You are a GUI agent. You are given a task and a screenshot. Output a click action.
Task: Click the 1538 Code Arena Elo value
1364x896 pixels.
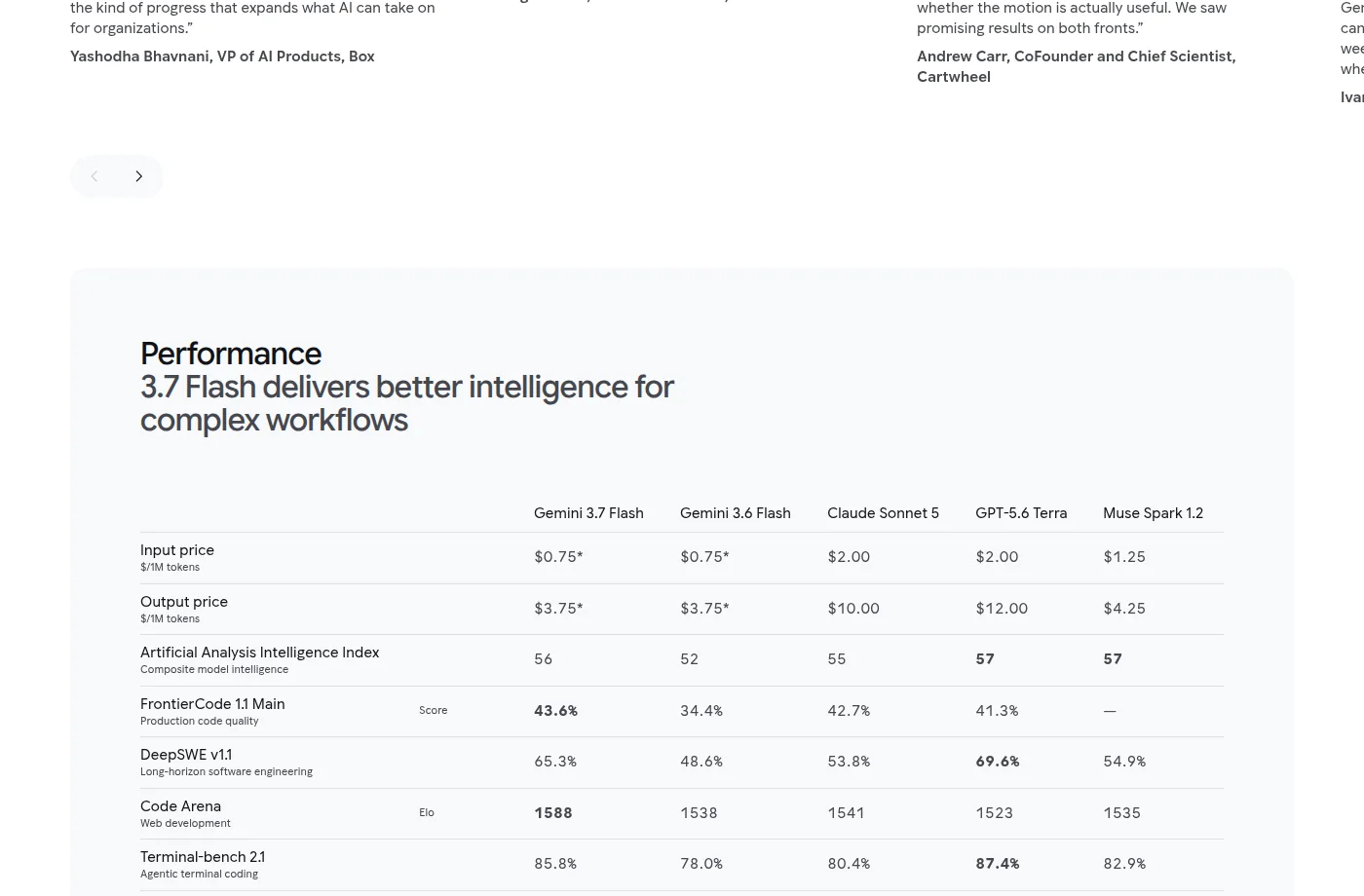tap(699, 813)
